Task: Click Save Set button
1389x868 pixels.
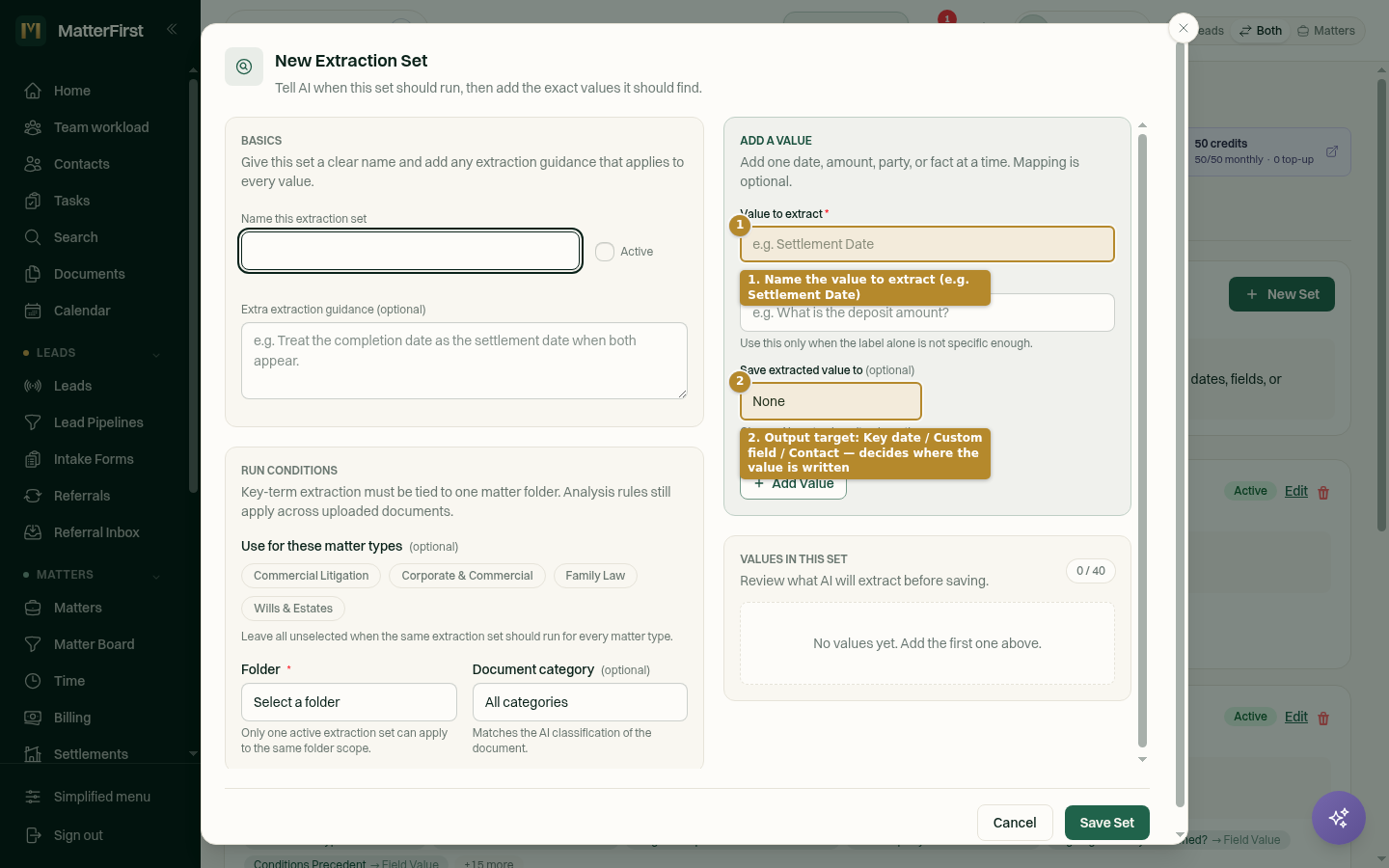Action: click(x=1107, y=823)
